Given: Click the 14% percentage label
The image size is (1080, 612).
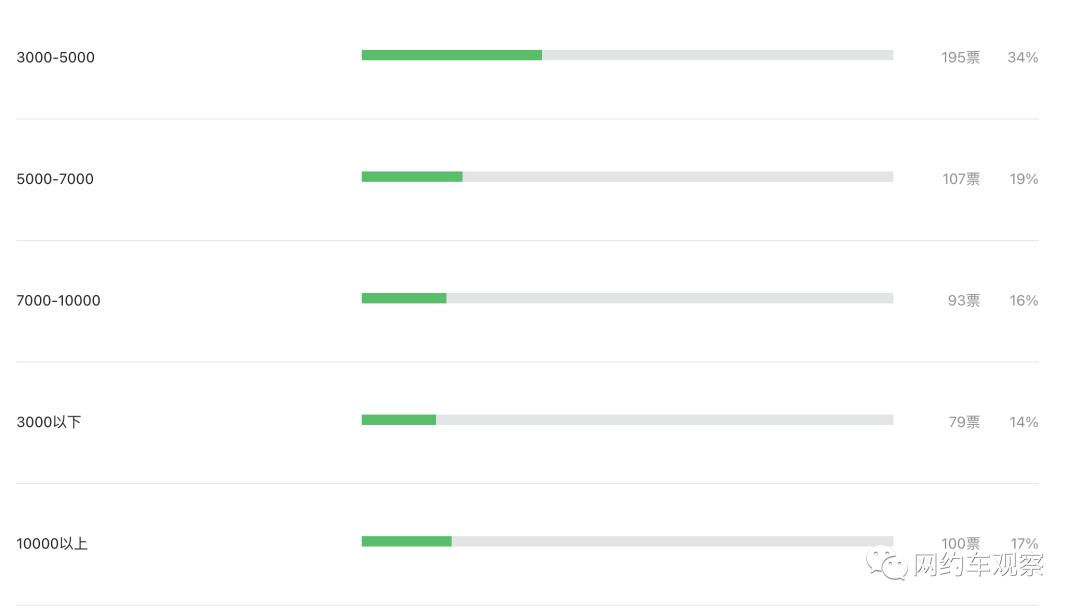Looking at the screenshot, I should [1023, 423].
